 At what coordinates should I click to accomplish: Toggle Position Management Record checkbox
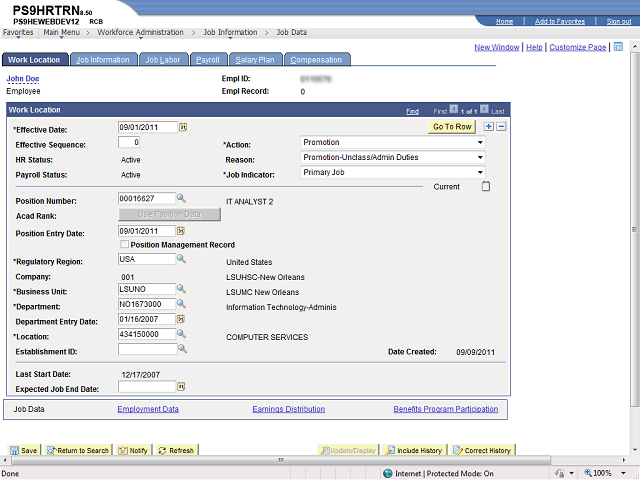124,244
